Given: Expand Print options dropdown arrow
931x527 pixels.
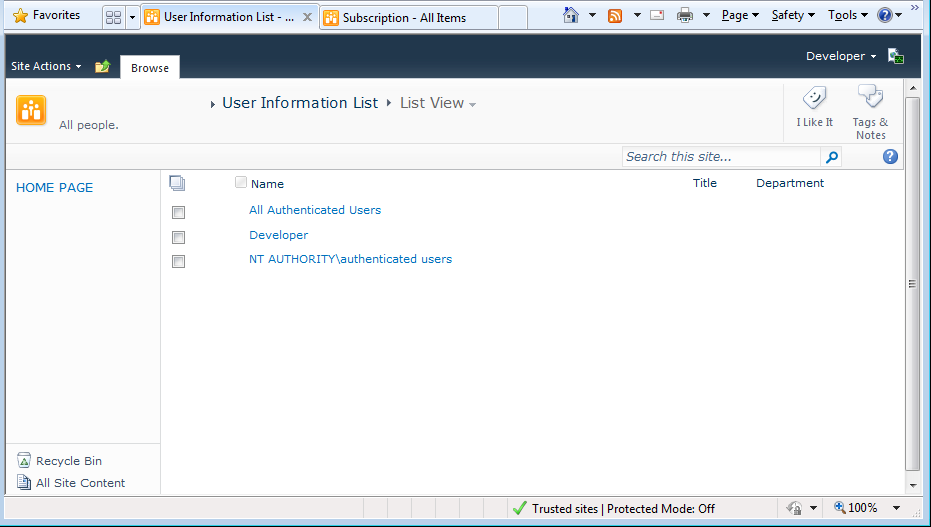Looking at the screenshot, I should click(x=706, y=15).
